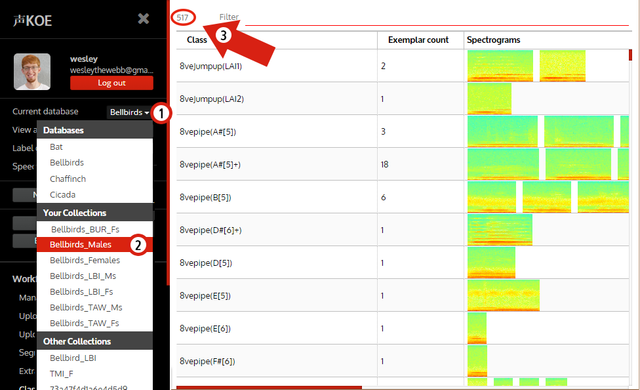Select the 8vepipe(D[5]) class cell
Viewport: 640px width, 390px height.
click(277, 263)
